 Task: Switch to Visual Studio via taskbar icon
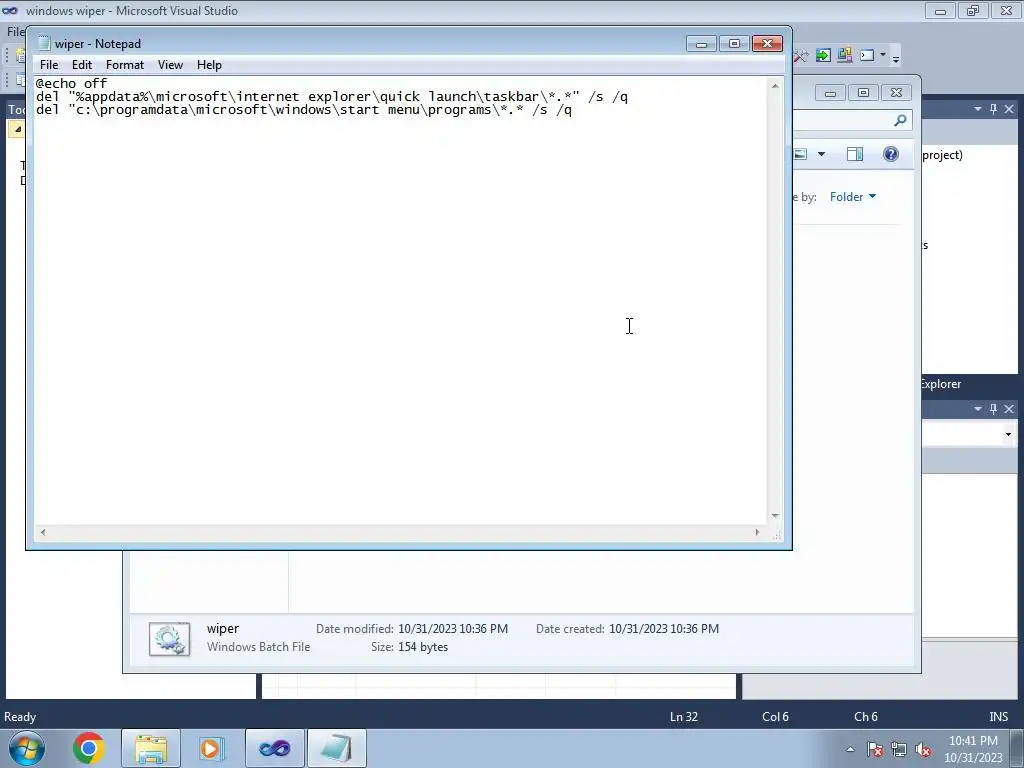click(274, 748)
